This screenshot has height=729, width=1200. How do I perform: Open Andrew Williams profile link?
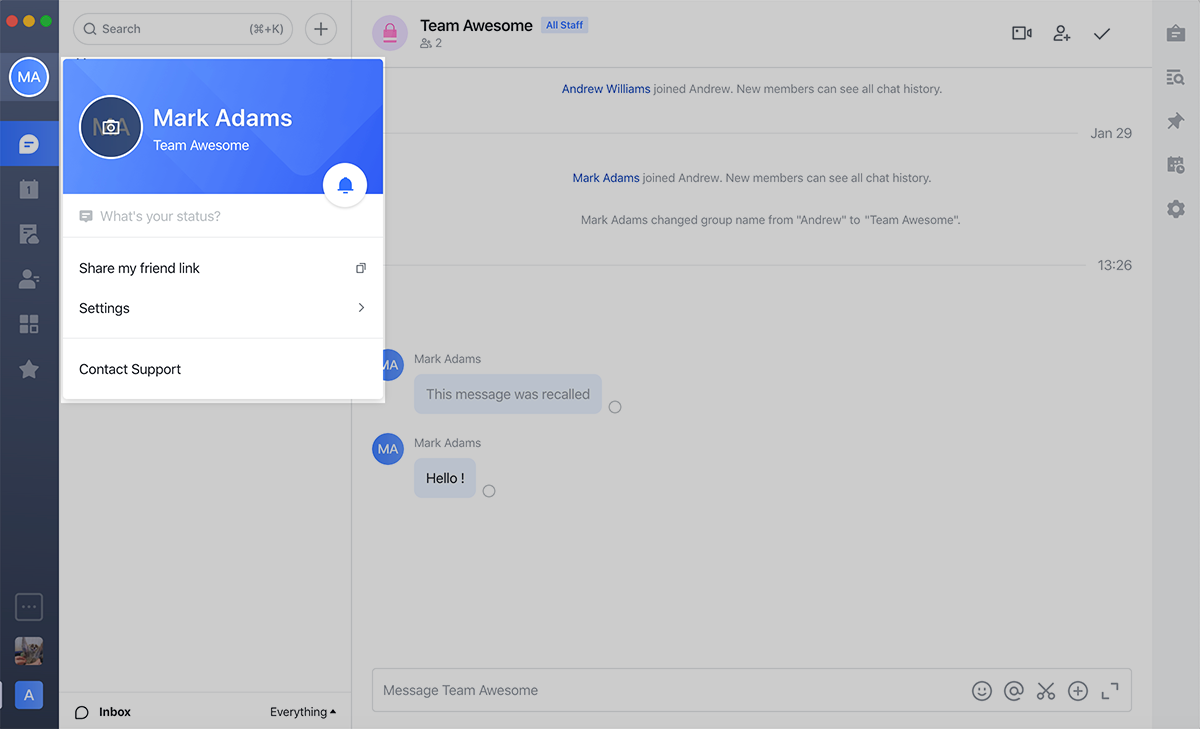coord(606,89)
